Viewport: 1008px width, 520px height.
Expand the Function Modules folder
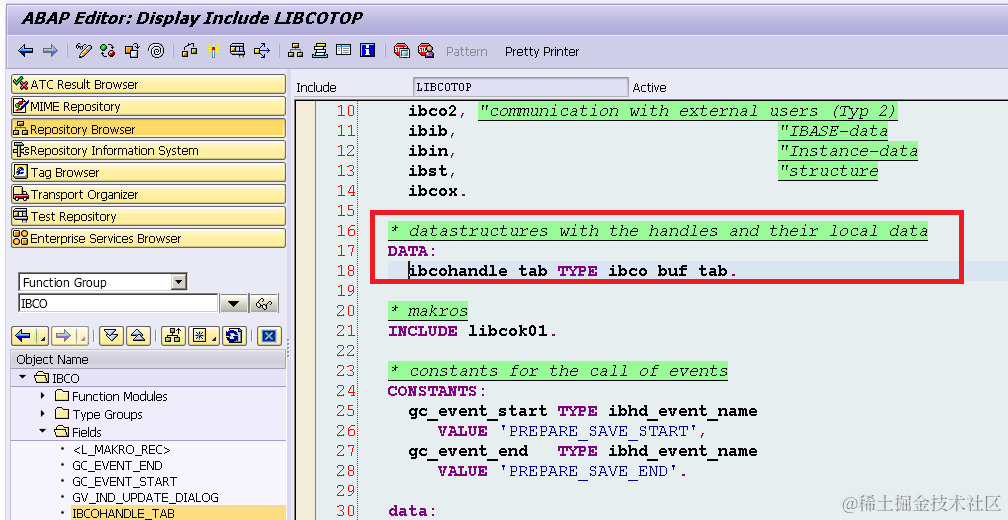(42, 396)
